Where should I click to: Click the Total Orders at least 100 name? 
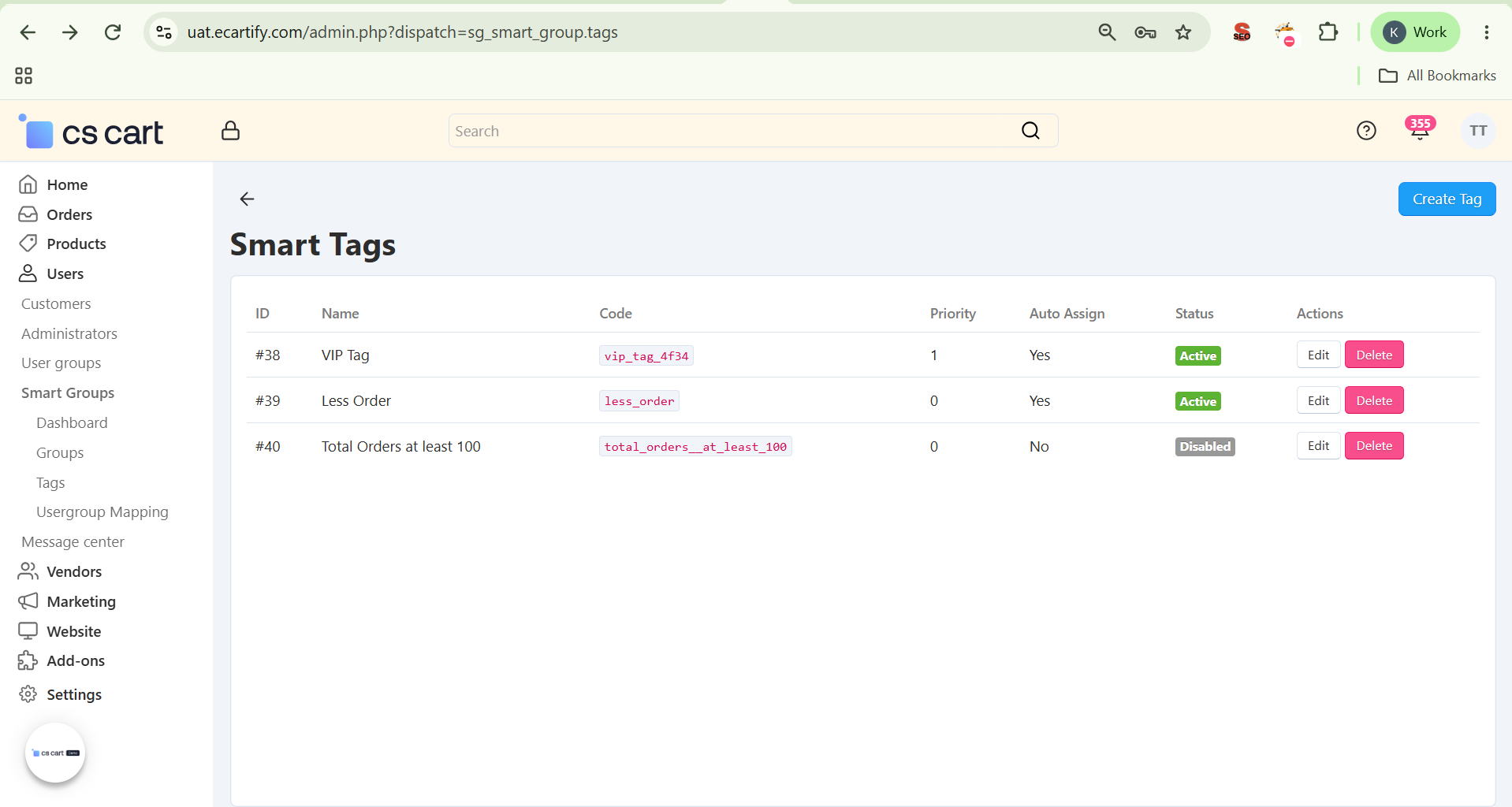(401, 446)
